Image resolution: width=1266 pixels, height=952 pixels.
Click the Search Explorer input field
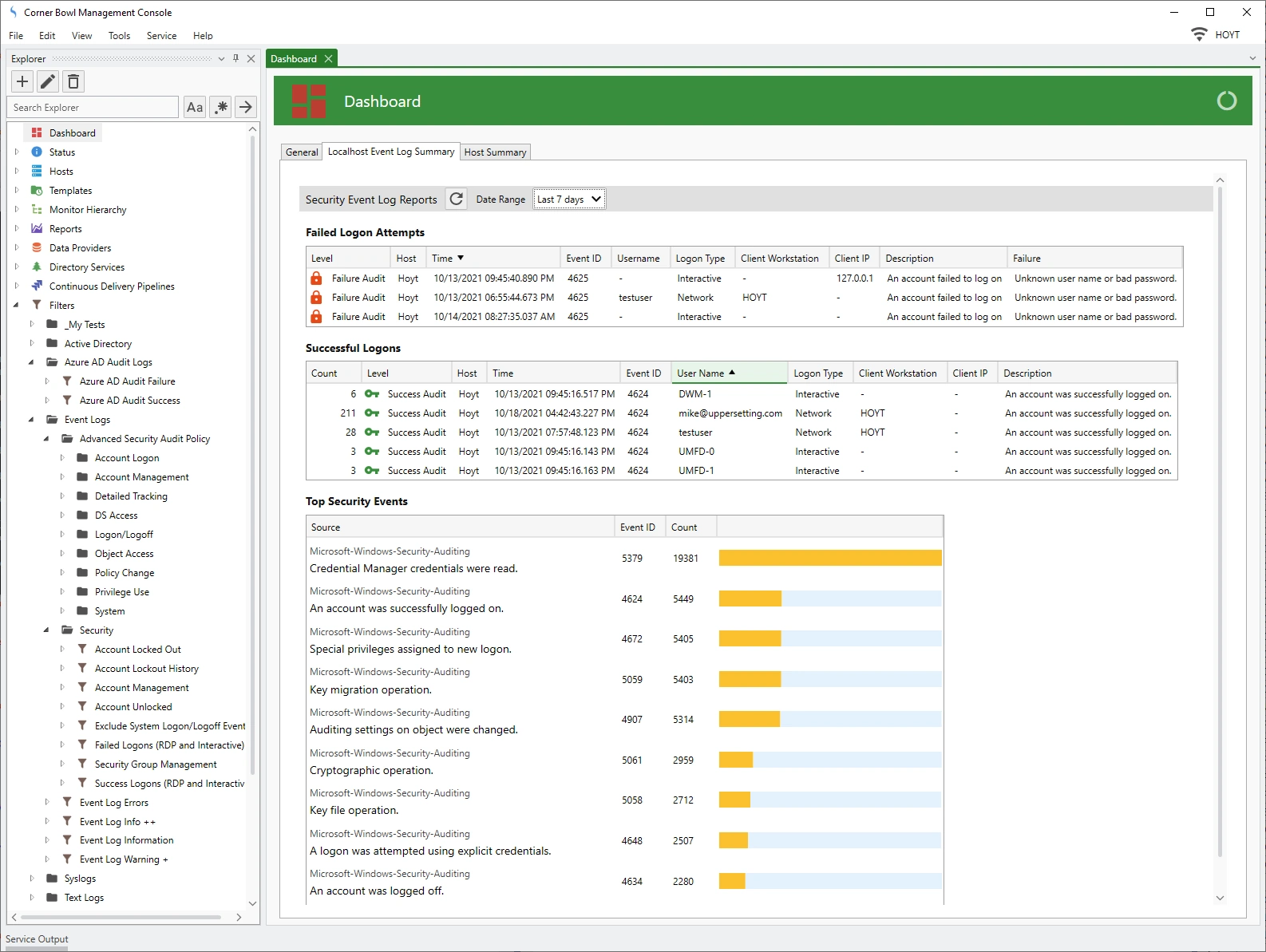pos(93,107)
